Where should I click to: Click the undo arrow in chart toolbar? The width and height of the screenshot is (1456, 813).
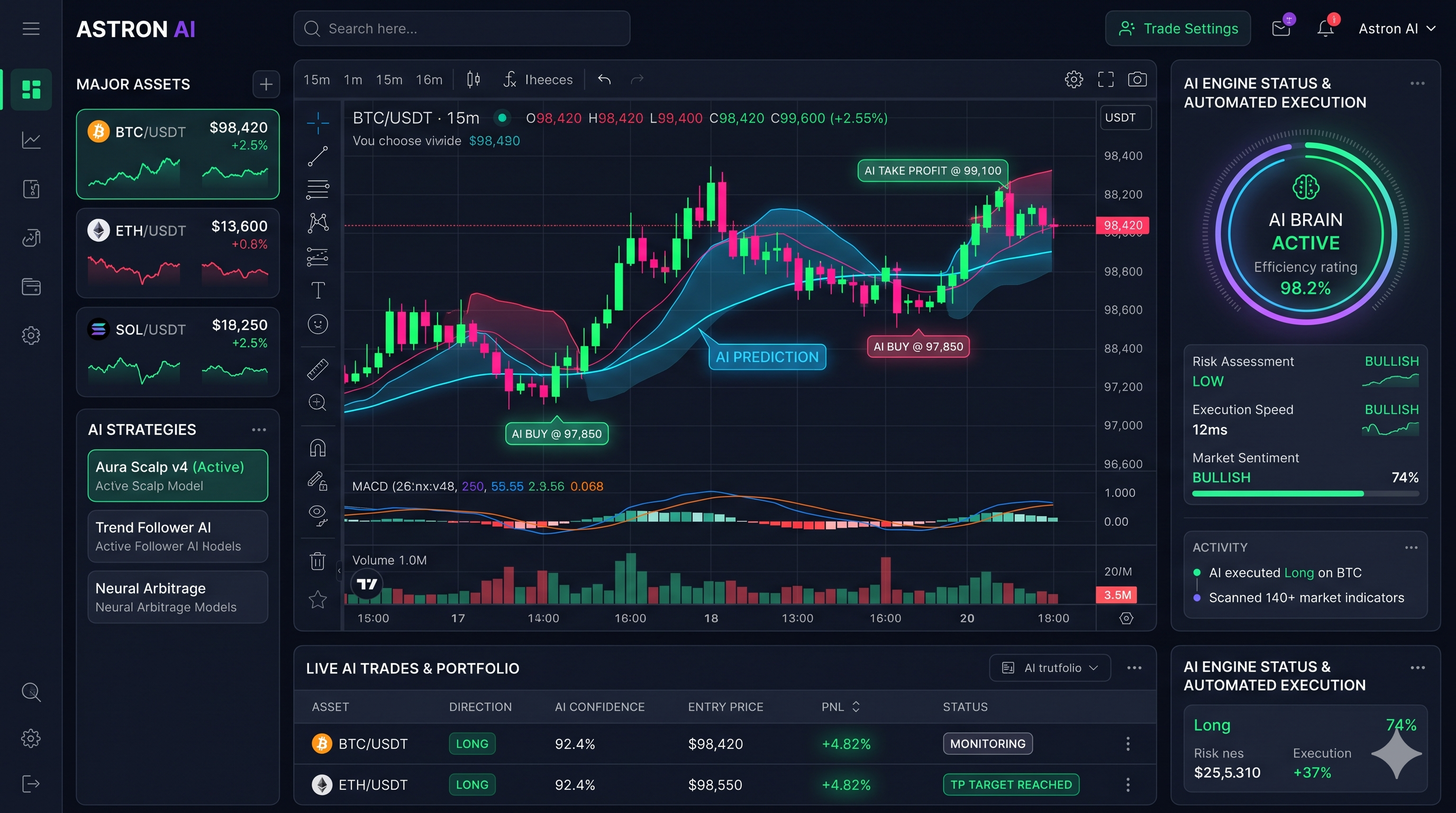pos(604,79)
